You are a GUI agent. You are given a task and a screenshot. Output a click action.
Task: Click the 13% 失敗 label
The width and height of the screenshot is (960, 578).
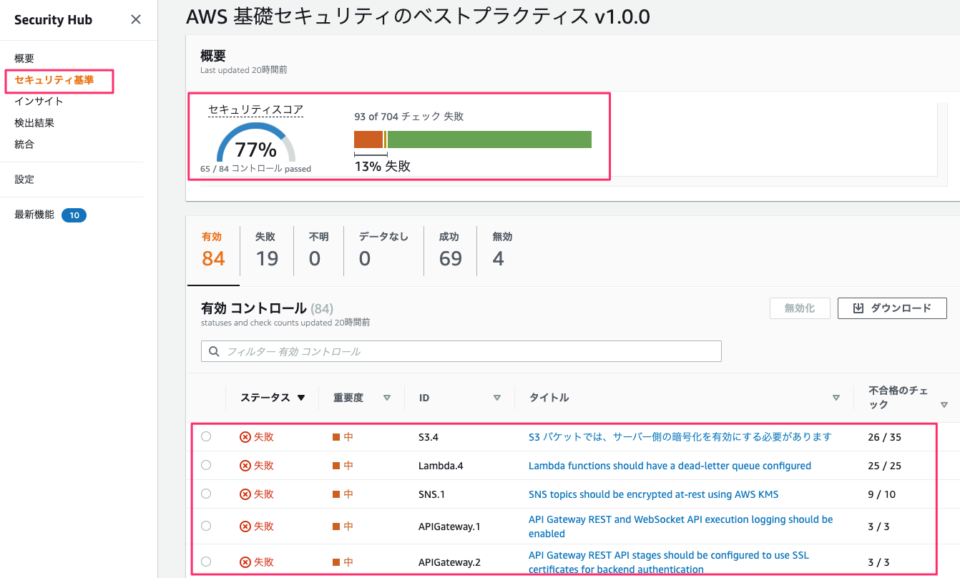383,166
